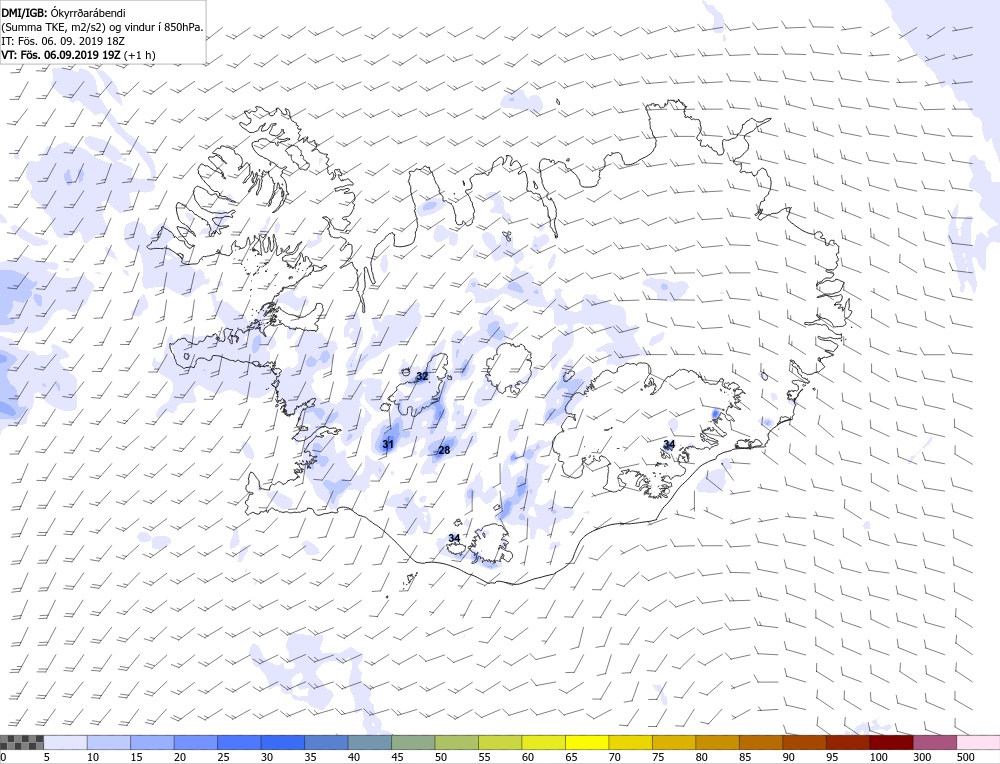The height and width of the screenshot is (764, 1000).
Task: Select the pale lavender 5–10 legend swatch
Action: click(x=66, y=742)
